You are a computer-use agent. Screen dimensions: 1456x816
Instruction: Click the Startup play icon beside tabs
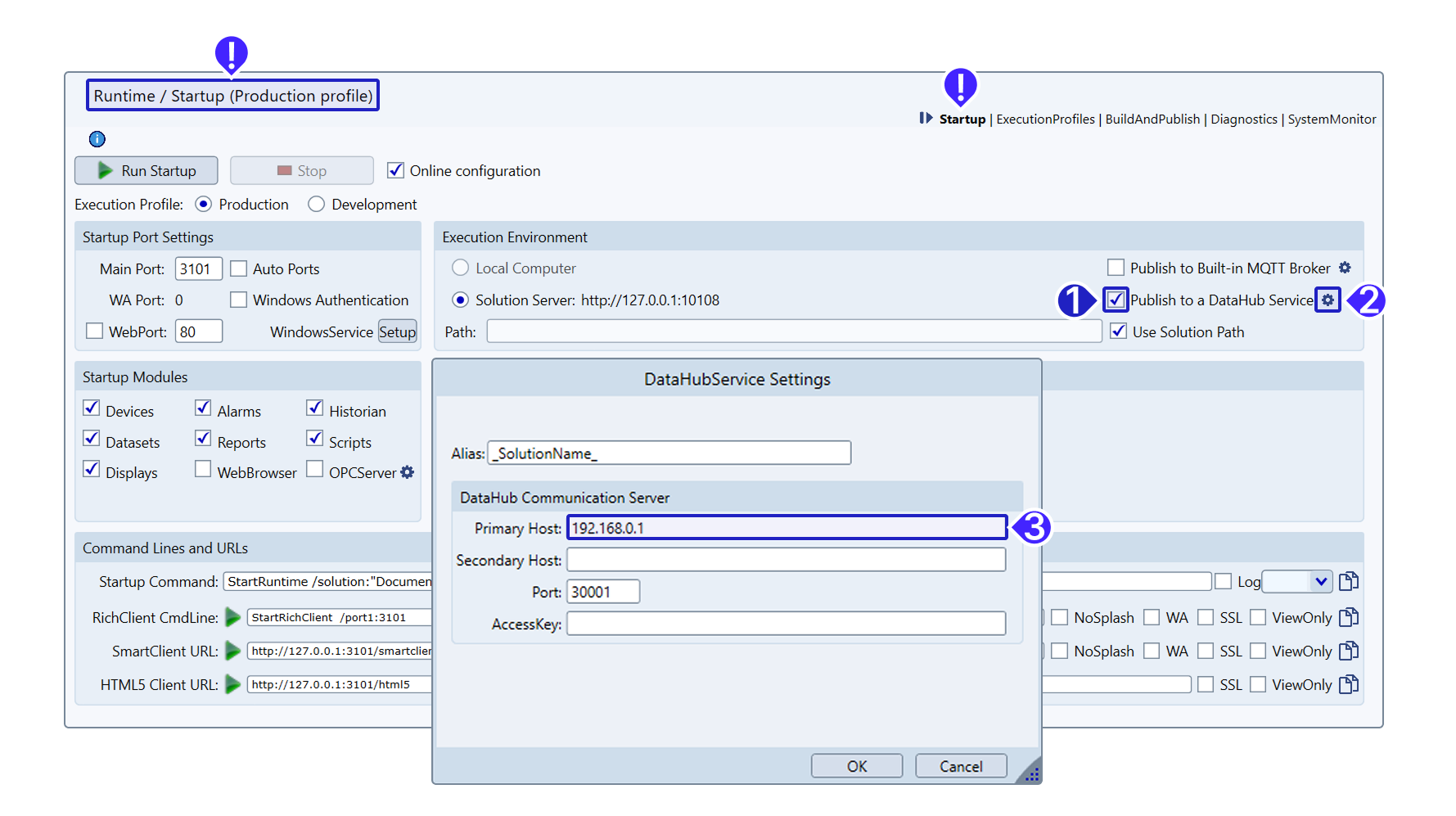pos(926,119)
